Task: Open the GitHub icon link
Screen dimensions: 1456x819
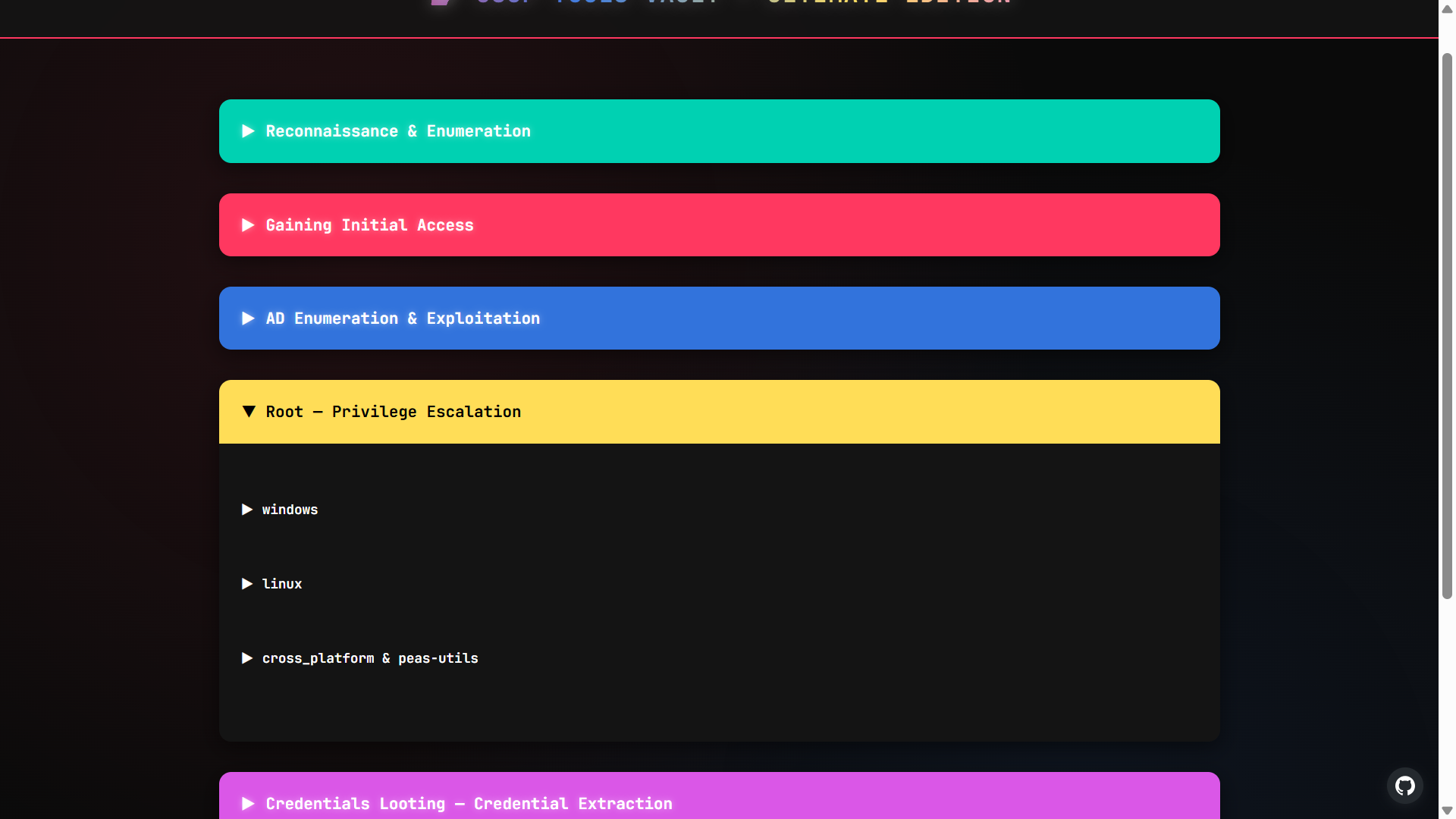Action: click(1404, 786)
